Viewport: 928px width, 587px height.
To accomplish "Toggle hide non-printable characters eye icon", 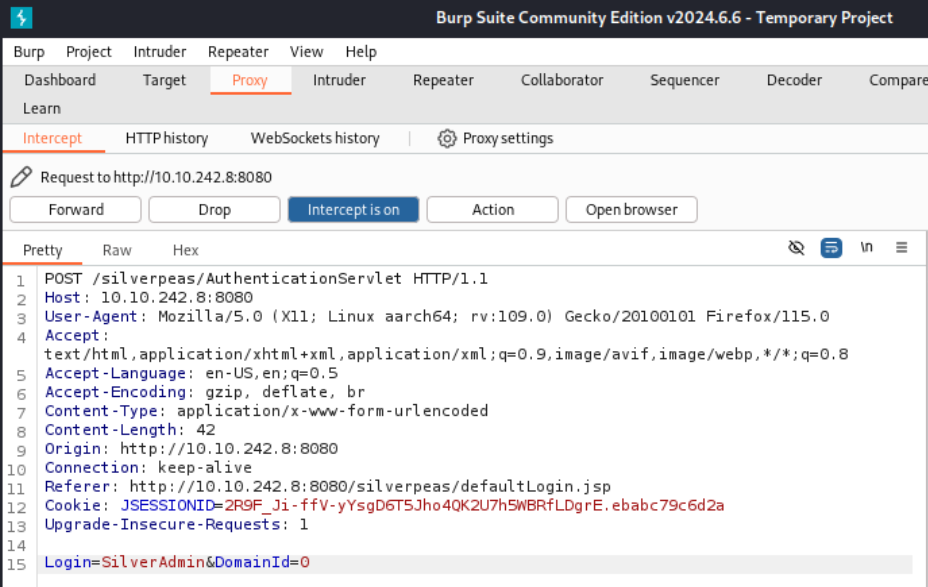I will click(797, 247).
